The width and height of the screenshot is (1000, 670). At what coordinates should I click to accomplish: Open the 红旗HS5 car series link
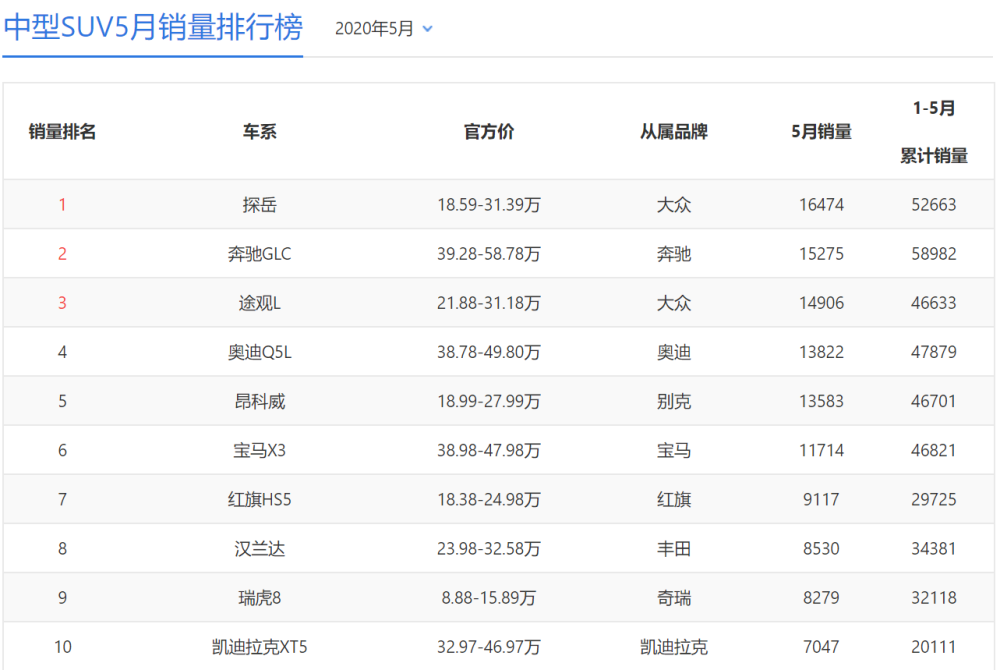pos(260,499)
